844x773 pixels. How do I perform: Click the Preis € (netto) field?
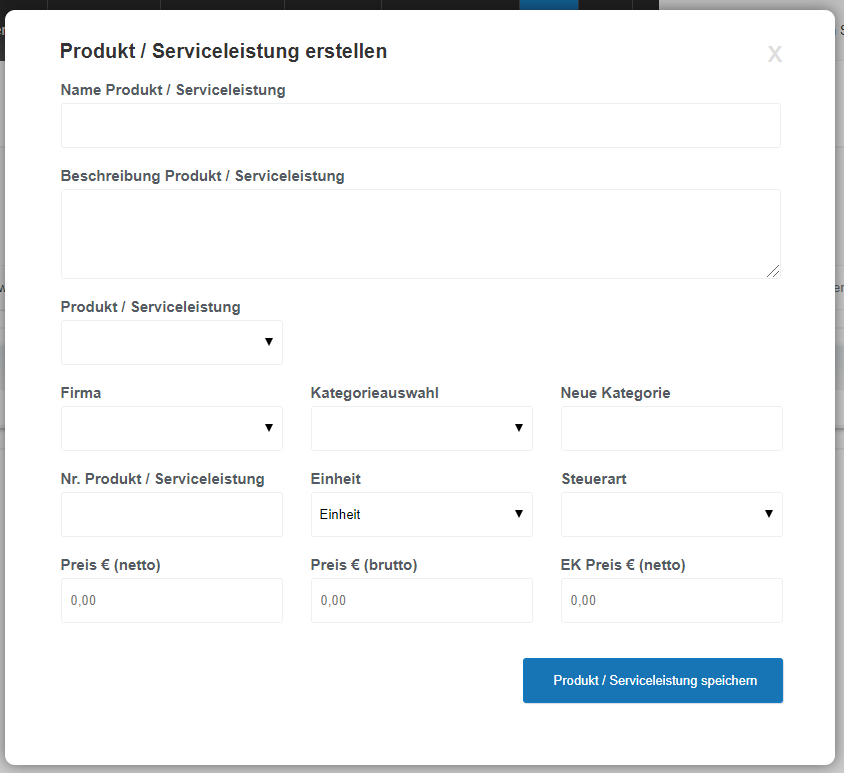pyautogui.click(x=172, y=601)
